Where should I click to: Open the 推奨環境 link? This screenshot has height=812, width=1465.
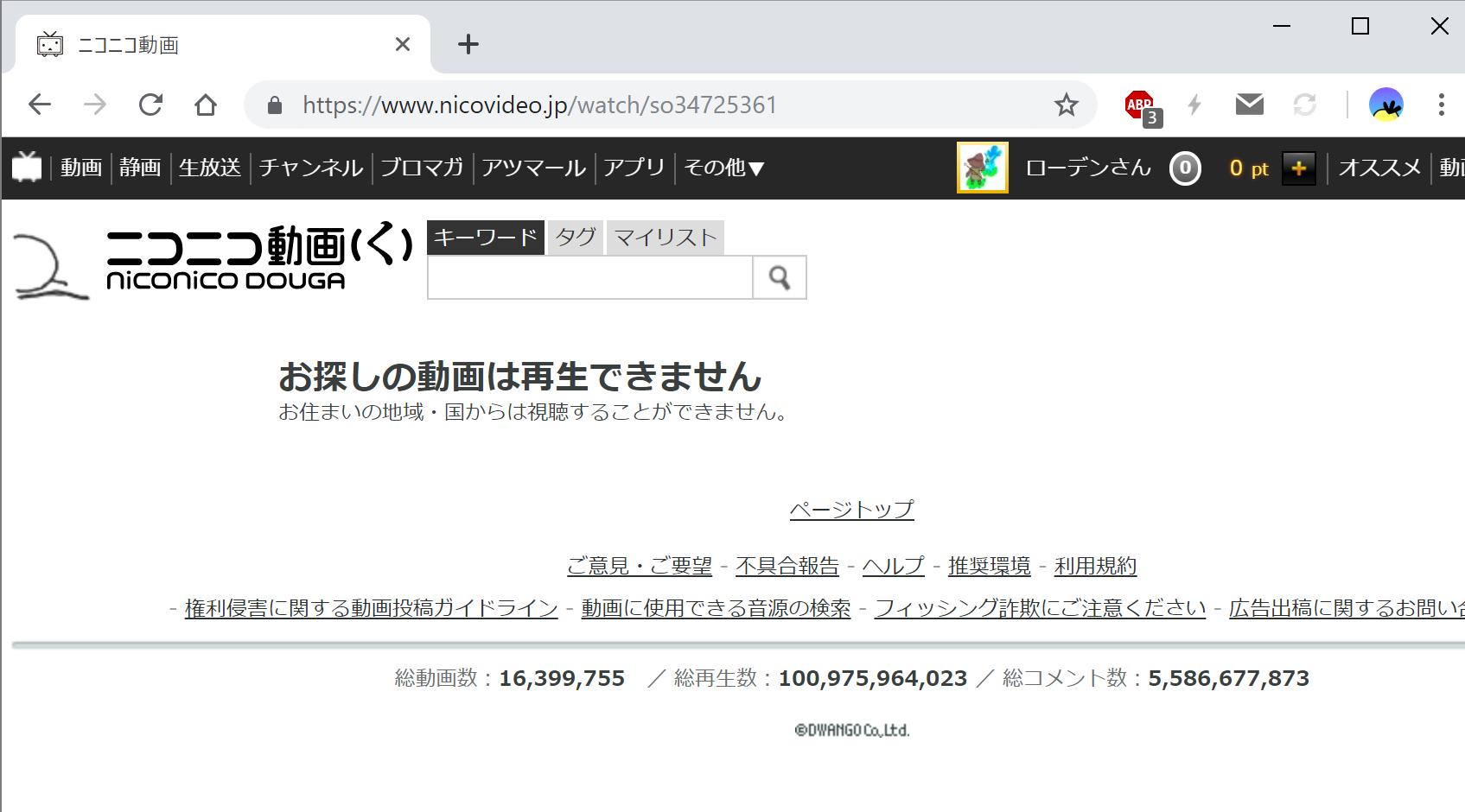pyautogui.click(x=990, y=567)
